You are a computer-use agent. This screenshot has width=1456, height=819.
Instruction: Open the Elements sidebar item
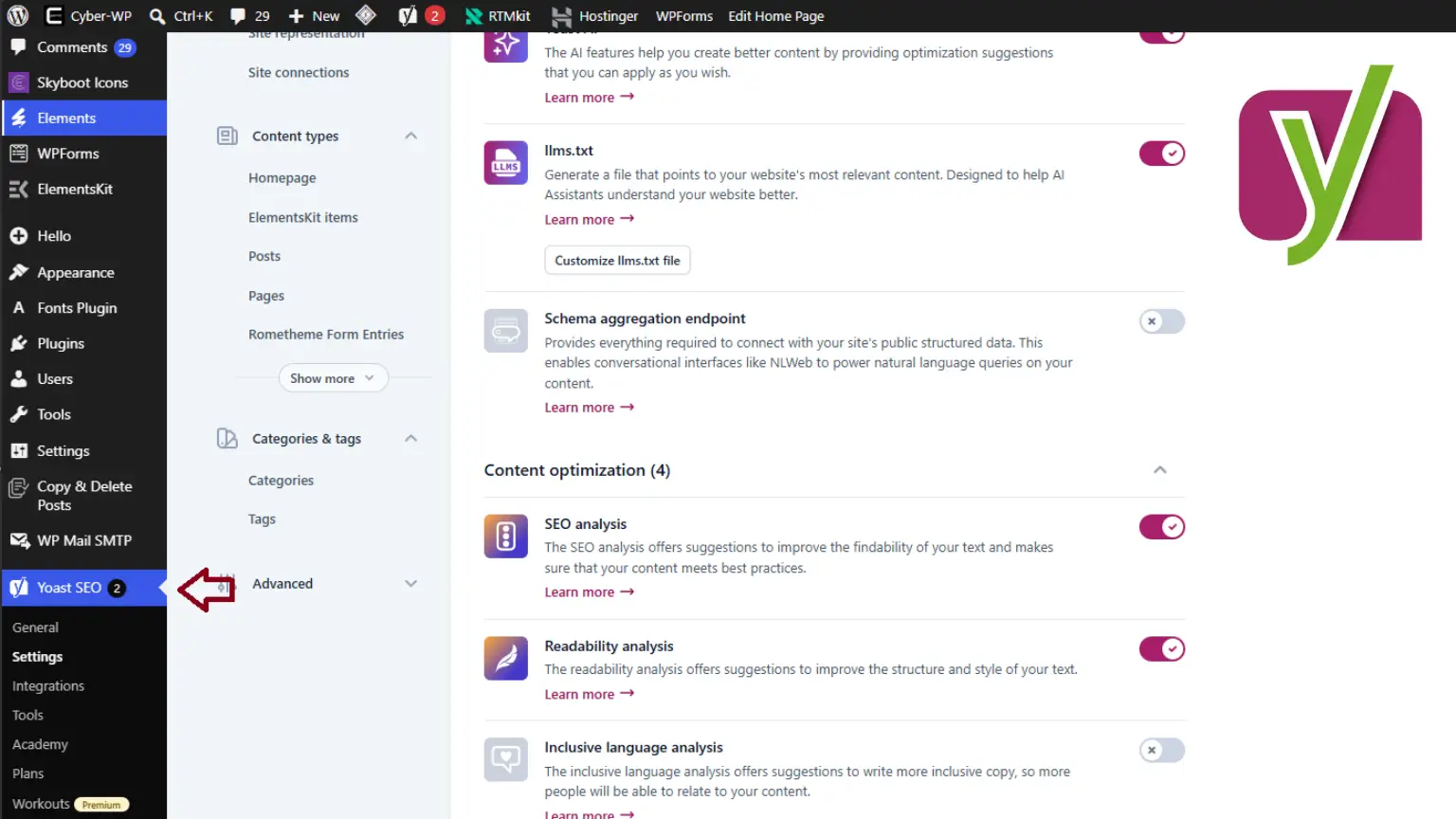(83, 118)
